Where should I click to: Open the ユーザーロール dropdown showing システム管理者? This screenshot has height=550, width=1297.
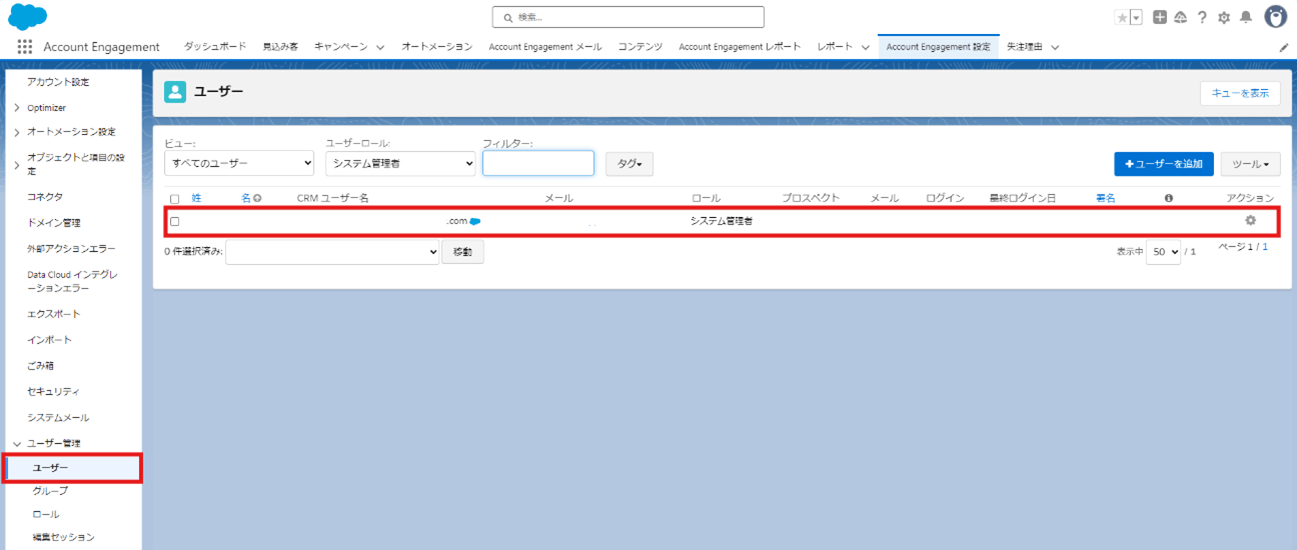point(401,163)
